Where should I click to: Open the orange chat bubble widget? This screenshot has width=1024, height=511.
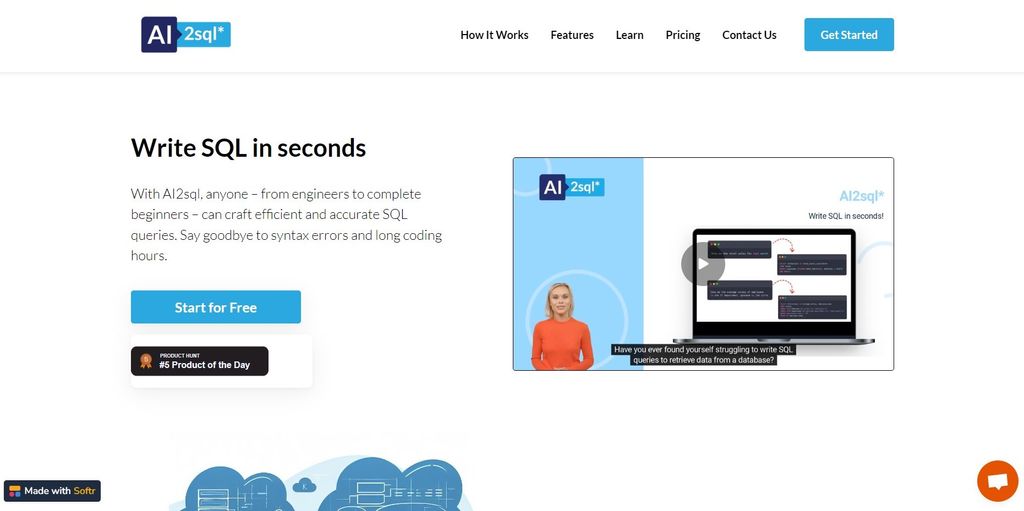point(997,482)
